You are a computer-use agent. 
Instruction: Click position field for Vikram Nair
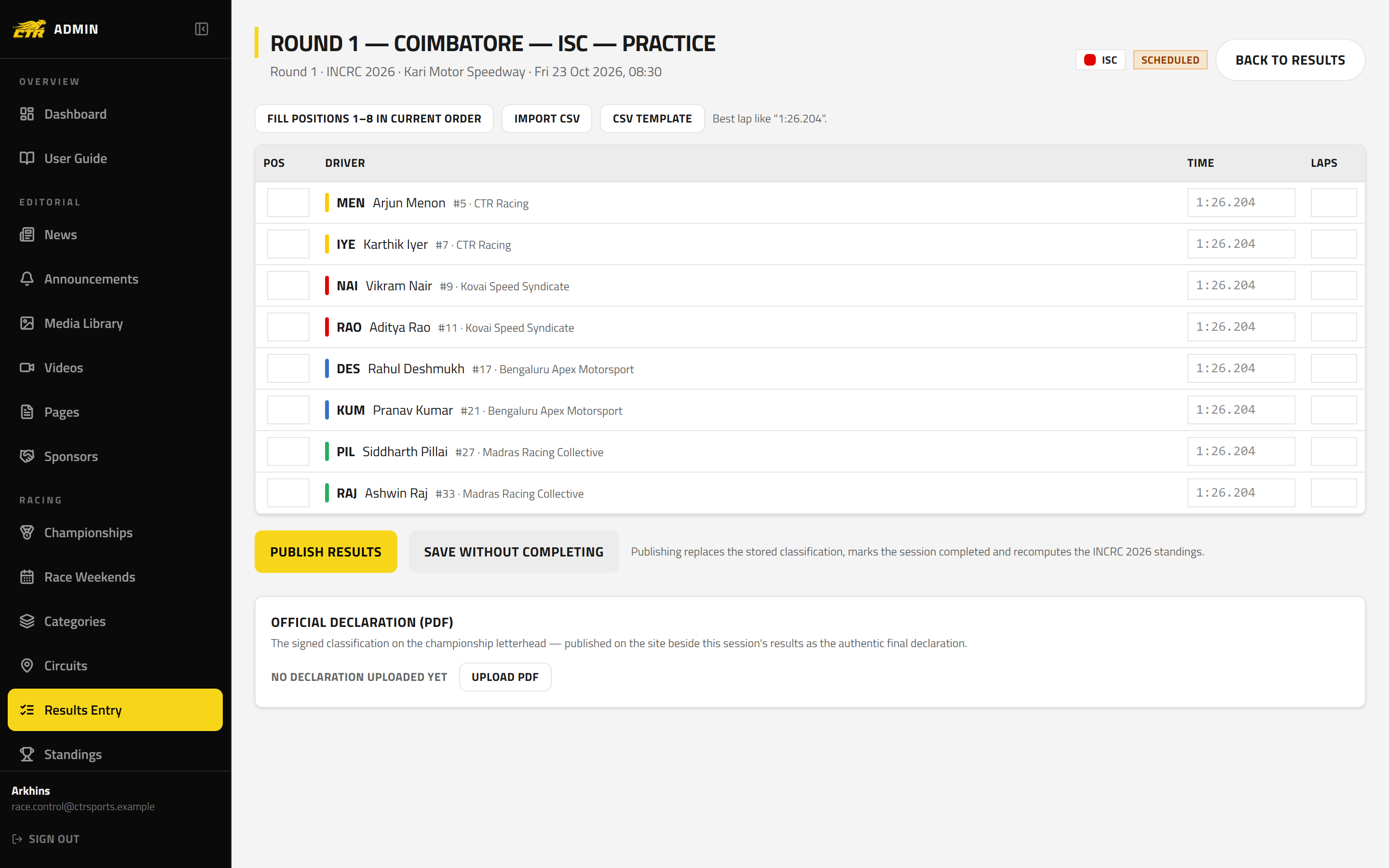288,285
